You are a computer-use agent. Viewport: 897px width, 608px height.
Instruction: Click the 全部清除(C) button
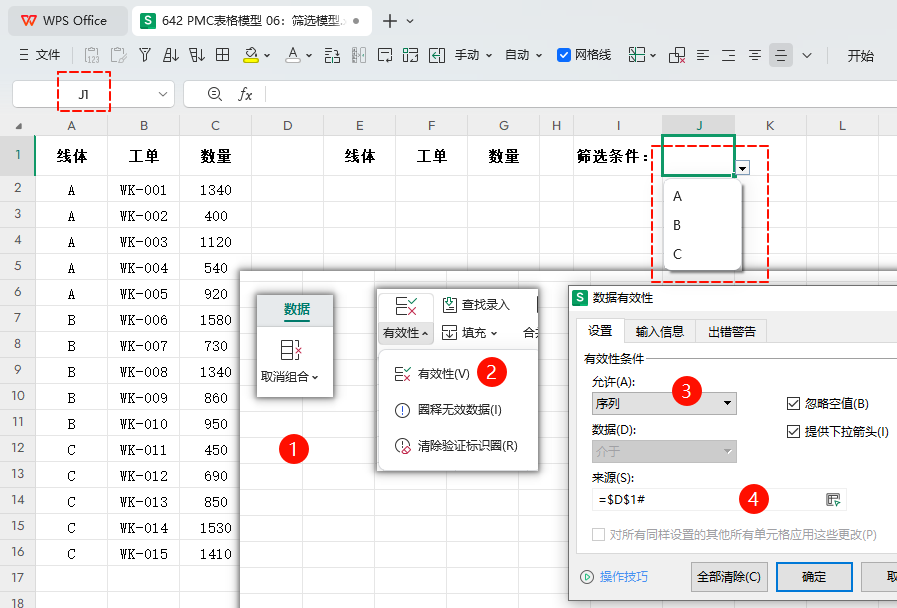coord(729,577)
